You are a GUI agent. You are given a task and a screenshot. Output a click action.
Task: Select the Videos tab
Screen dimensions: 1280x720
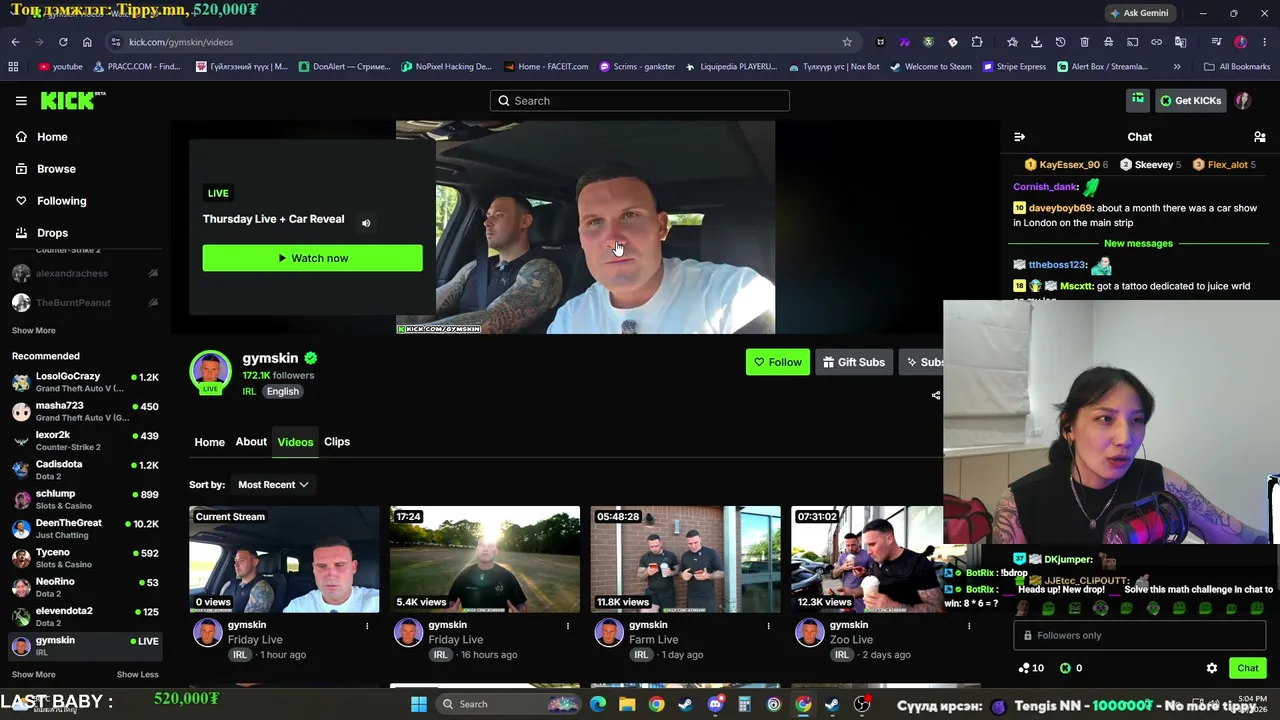pyautogui.click(x=295, y=442)
